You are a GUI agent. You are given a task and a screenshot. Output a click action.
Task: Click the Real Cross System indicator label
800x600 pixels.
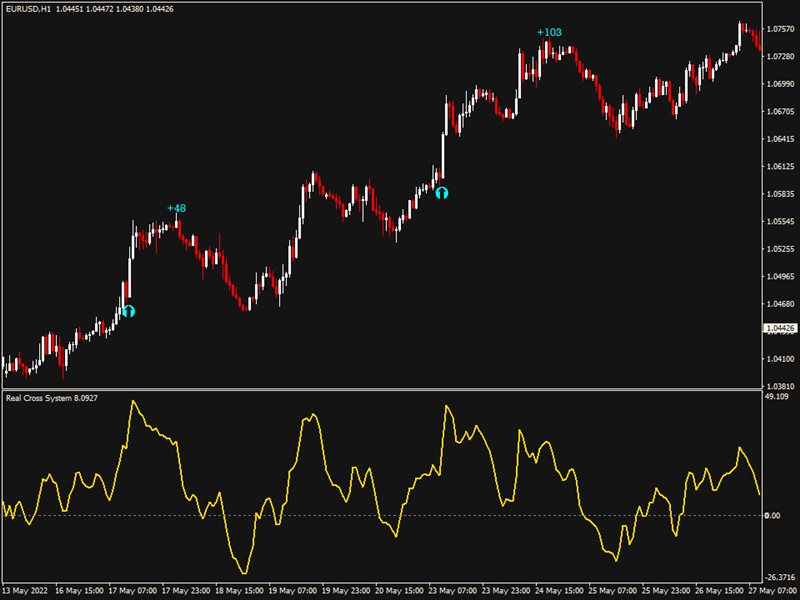pos(45,398)
